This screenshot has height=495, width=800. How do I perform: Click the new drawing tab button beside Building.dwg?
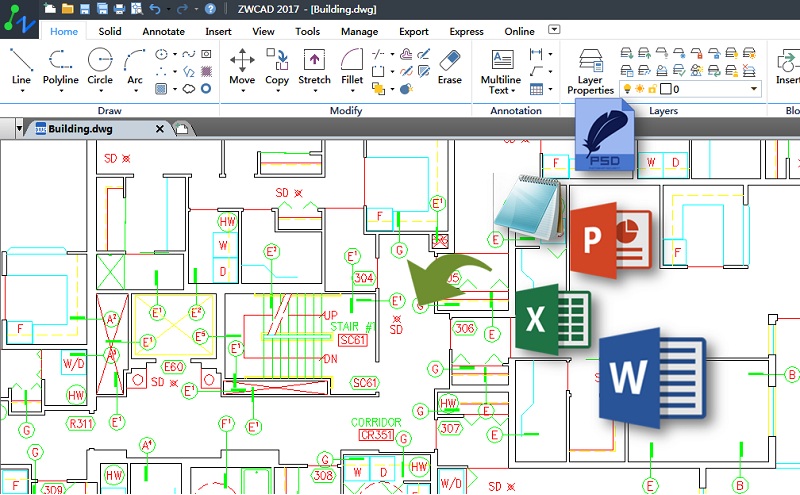[x=181, y=129]
